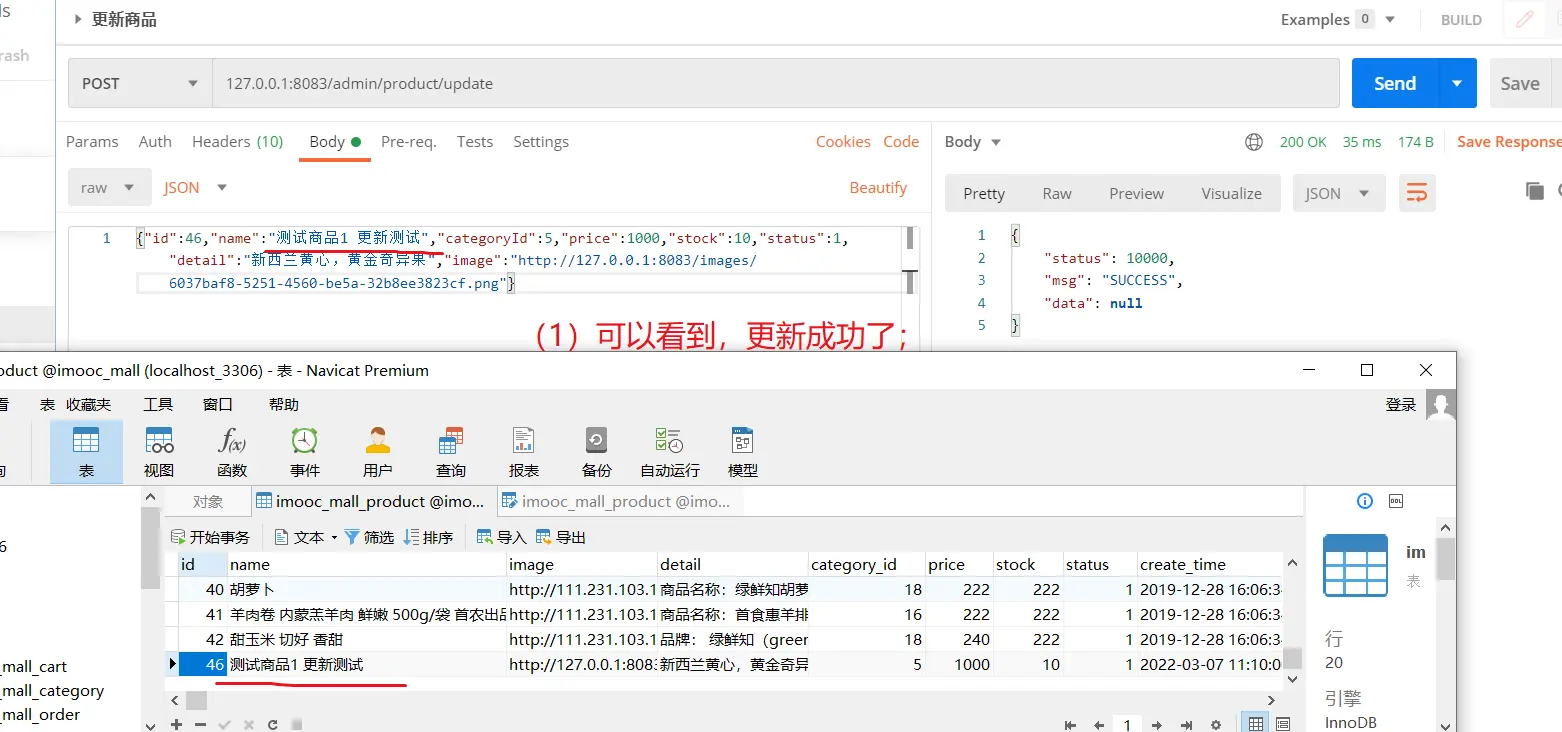Click the Navicat table vertical scrollbar thumb
The height and width of the screenshot is (732, 1562).
pyautogui.click(x=1292, y=657)
